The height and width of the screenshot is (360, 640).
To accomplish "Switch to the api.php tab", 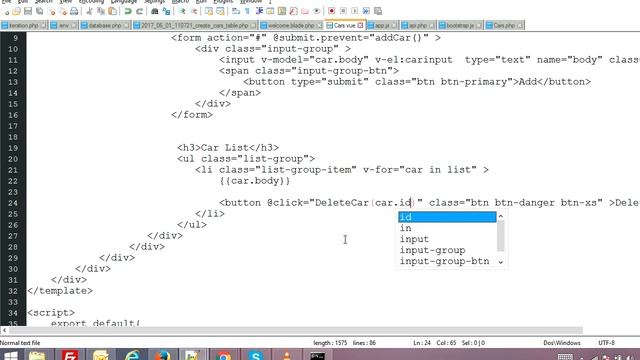I will pos(418,25).
